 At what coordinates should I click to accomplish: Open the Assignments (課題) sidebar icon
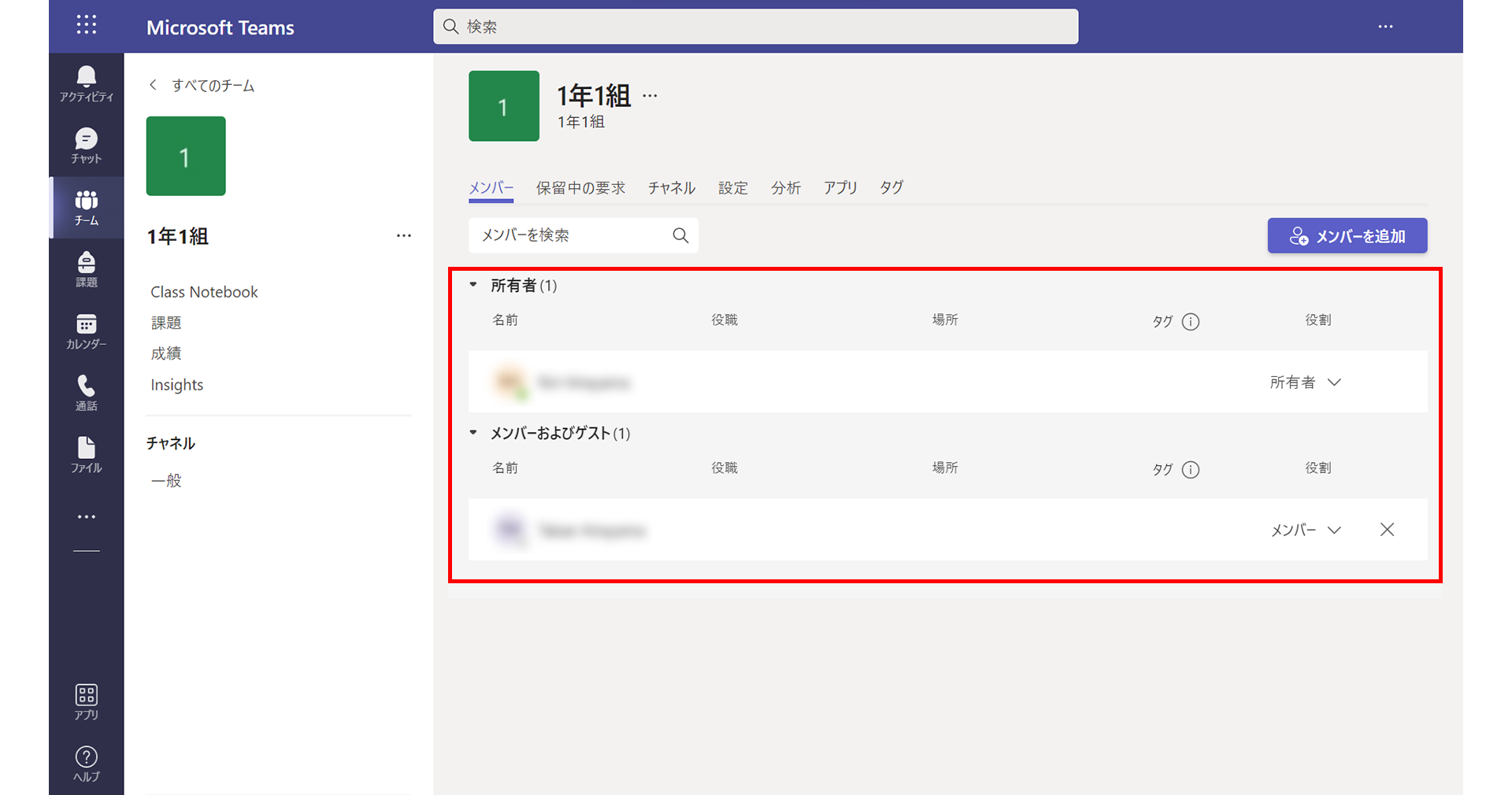pyautogui.click(x=87, y=269)
